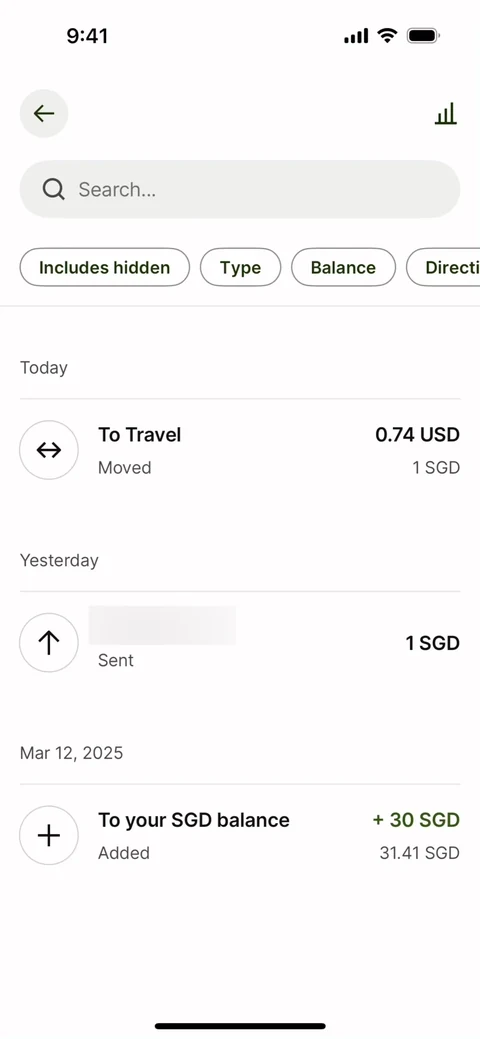Tap the back arrow icon
The image size is (480, 1039).
pyautogui.click(x=44, y=113)
